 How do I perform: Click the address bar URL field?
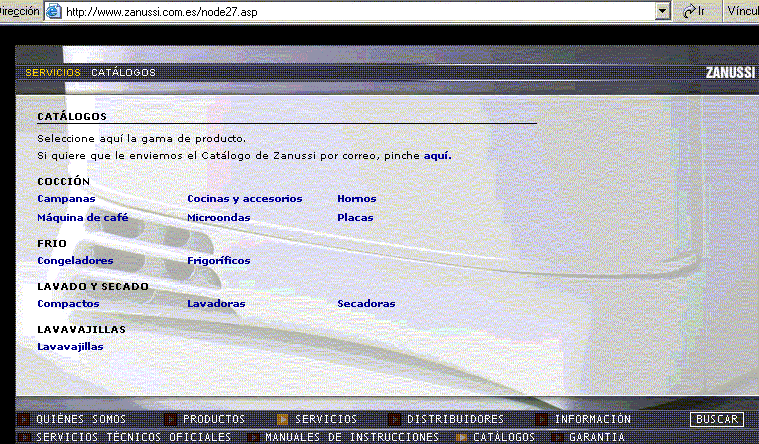coord(358,11)
